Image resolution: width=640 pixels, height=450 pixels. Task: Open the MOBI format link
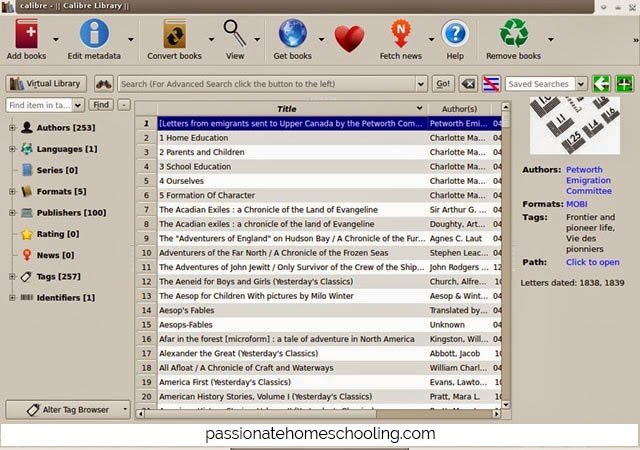pyautogui.click(x=577, y=204)
